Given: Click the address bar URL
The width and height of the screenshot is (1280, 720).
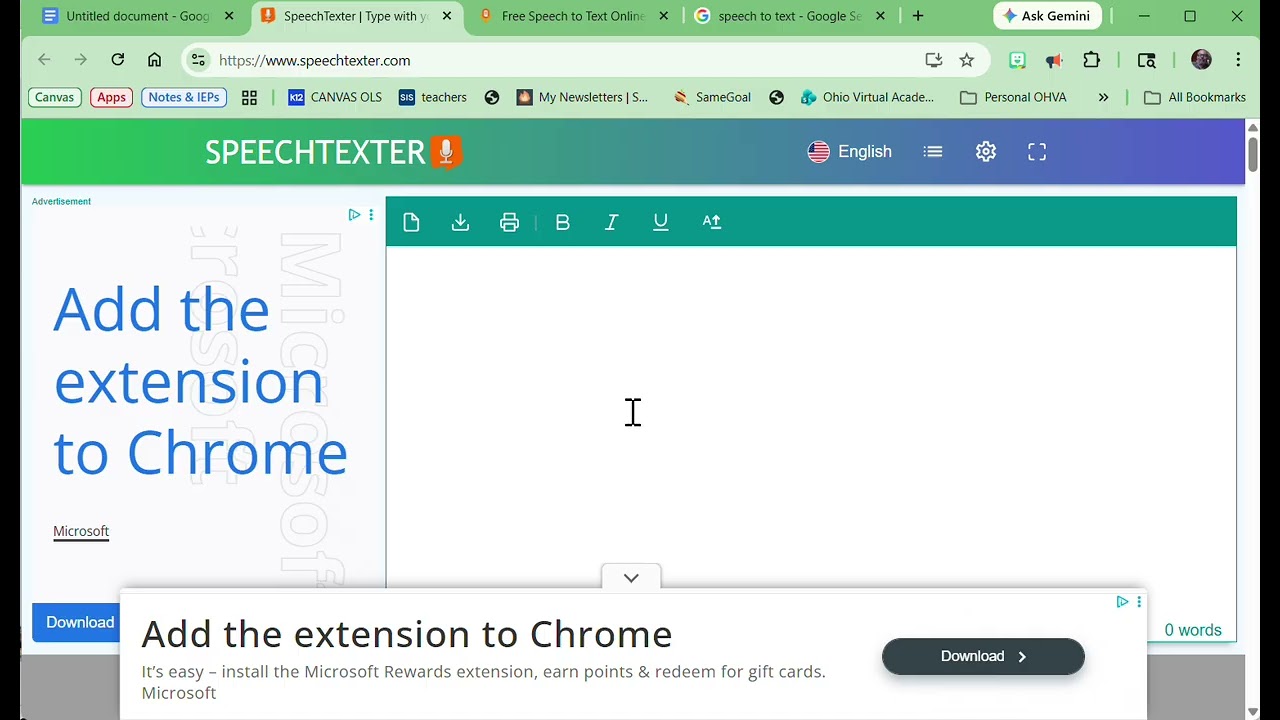Looking at the screenshot, I should 314,60.
